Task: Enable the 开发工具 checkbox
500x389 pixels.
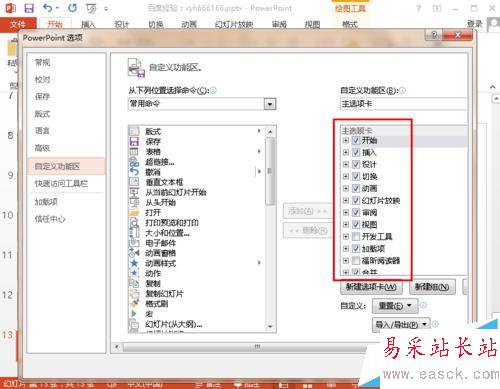Action: click(356, 236)
